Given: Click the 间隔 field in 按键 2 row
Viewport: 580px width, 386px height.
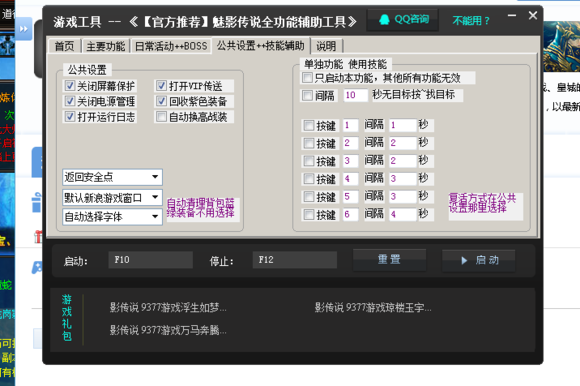Looking at the screenshot, I should point(402,143).
